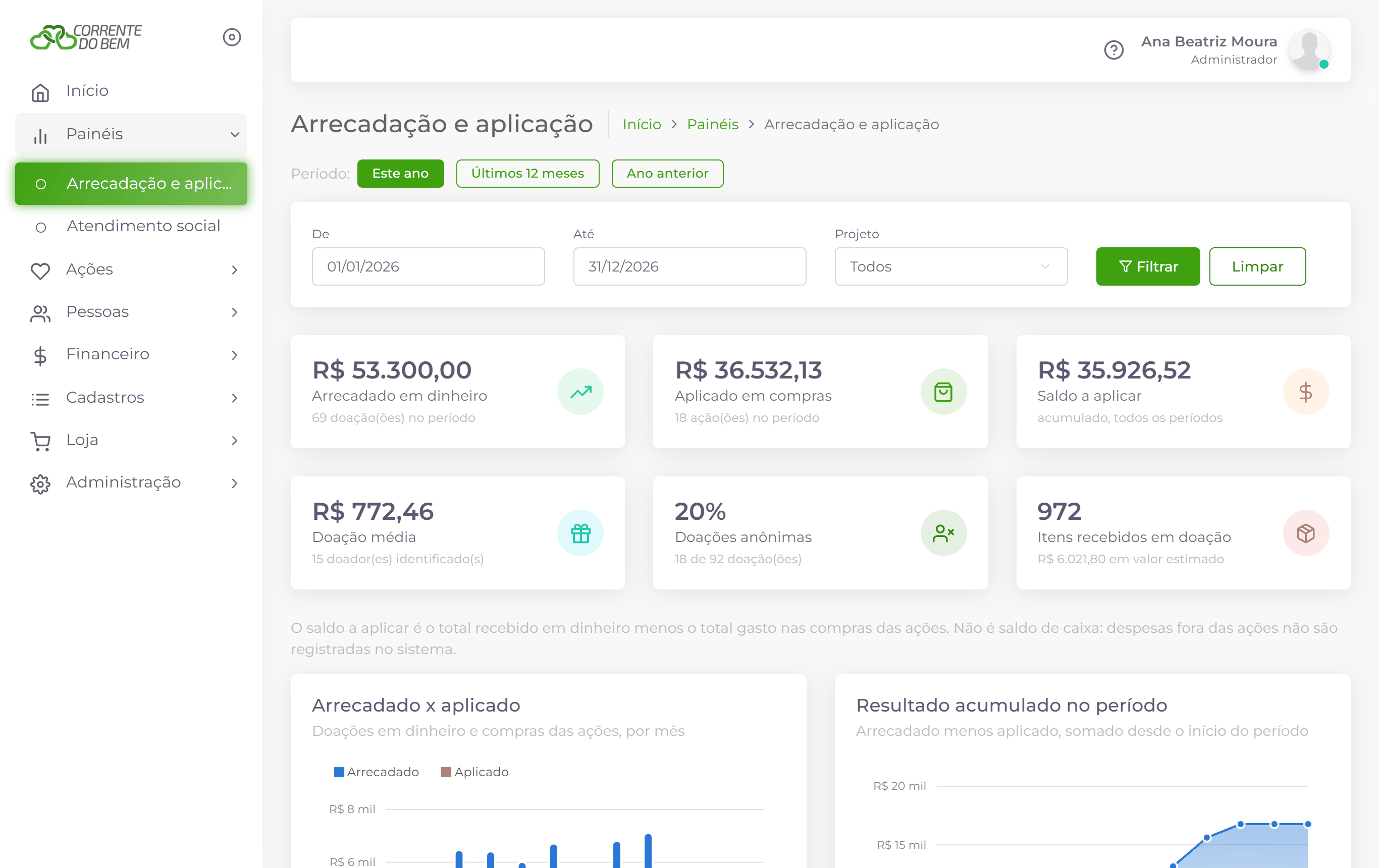Image resolution: width=1379 pixels, height=868 pixels.
Task: Toggle the Arrecadado legend blue swatch
Action: coord(339,772)
